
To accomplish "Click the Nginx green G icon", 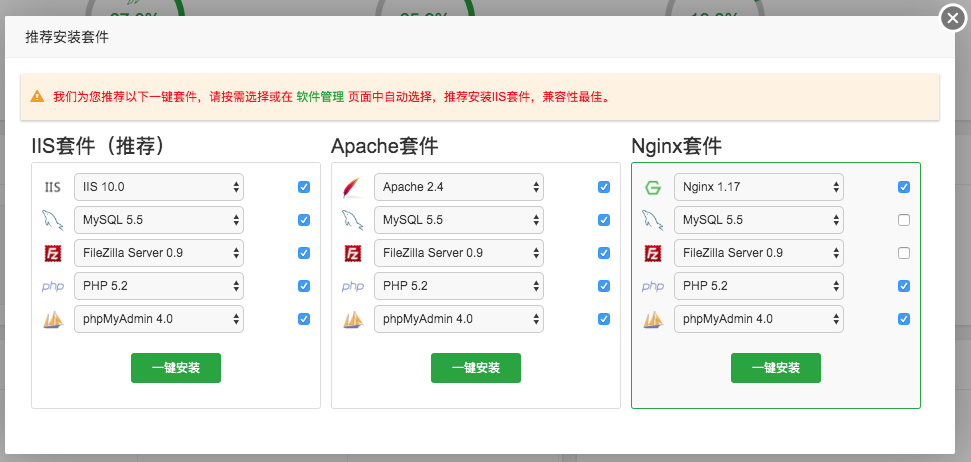I will [652, 187].
